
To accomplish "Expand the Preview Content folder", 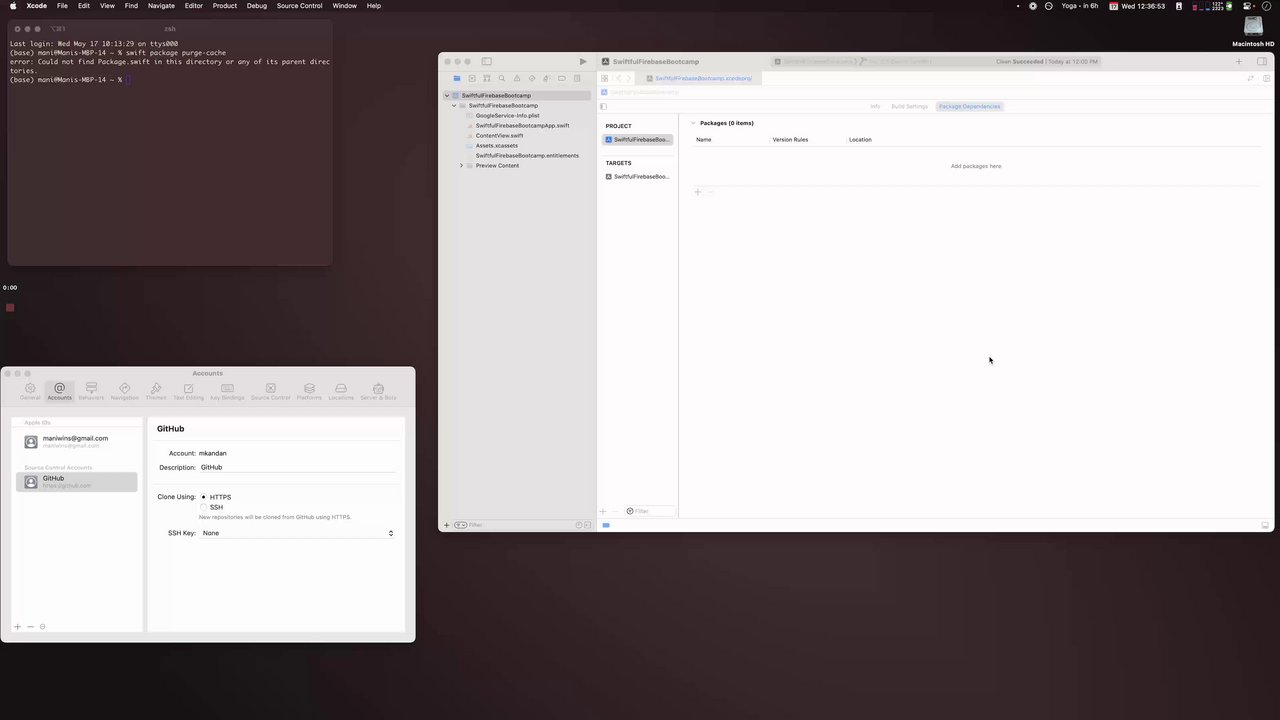I will click(461, 166).
